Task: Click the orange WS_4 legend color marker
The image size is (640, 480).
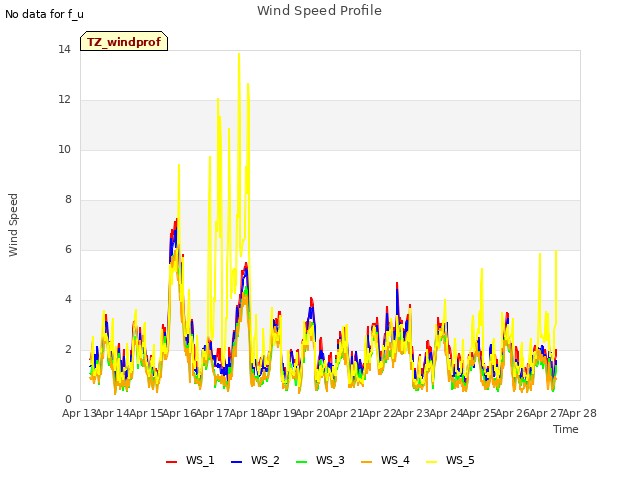Action: (x=367, y=462)
